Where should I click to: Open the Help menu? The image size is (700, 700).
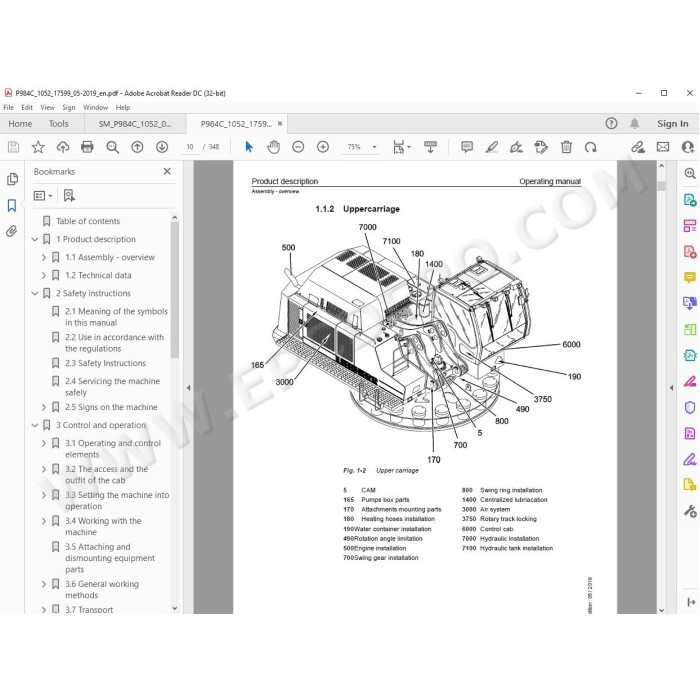[123, 108]
